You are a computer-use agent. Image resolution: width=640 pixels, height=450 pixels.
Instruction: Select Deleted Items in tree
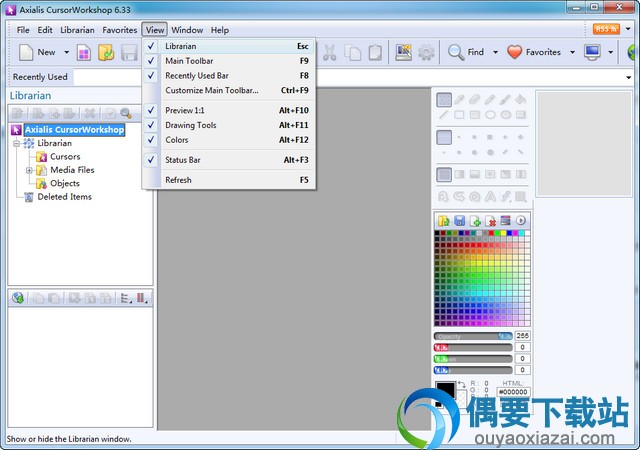(64, 197)
